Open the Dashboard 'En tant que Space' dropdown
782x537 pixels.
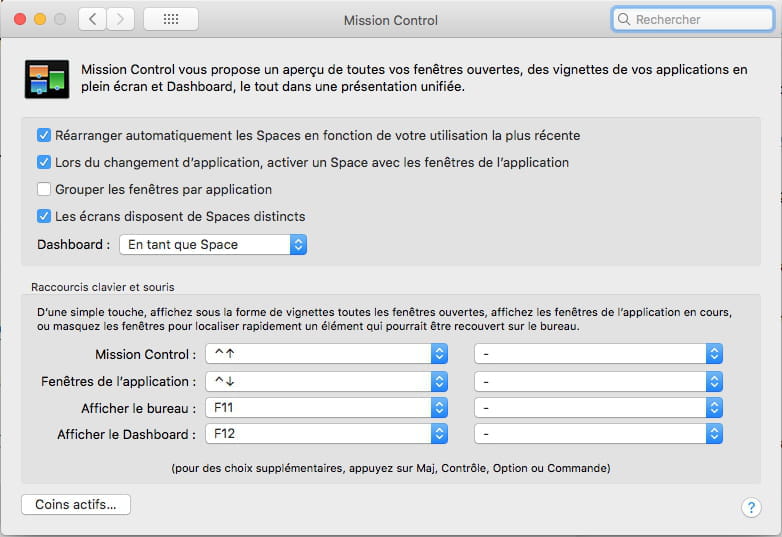213,244
